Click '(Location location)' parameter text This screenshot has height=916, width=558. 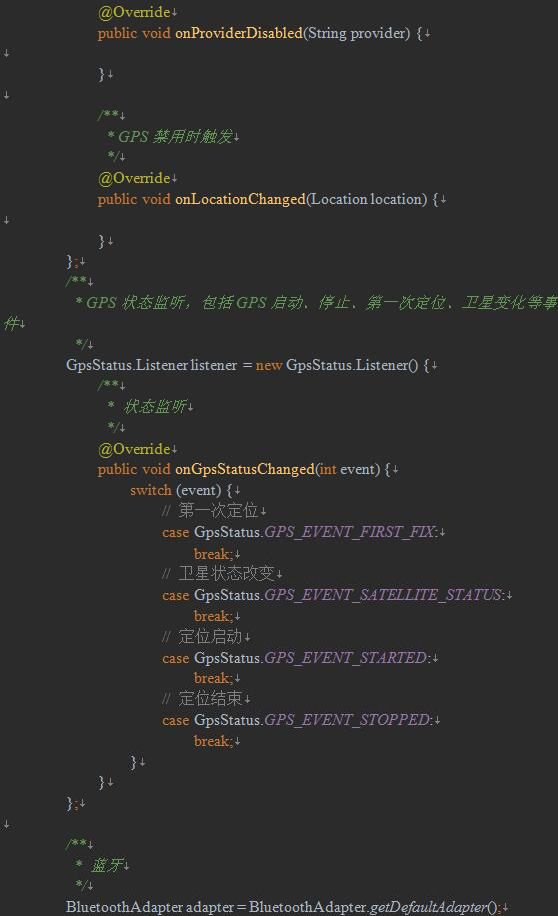click(x=366, y=199)
